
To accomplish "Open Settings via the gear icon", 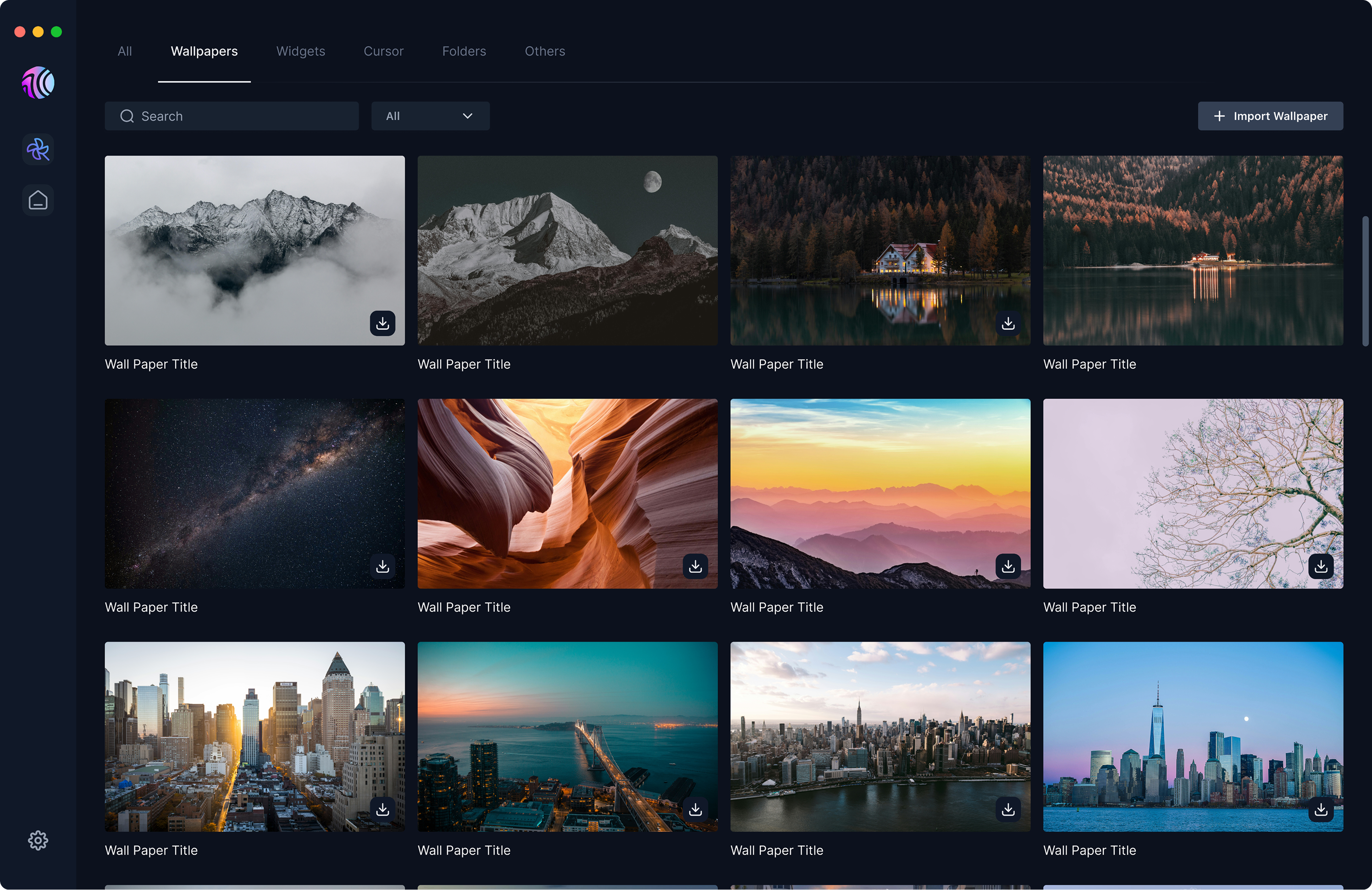I will (x=38, y=840).
